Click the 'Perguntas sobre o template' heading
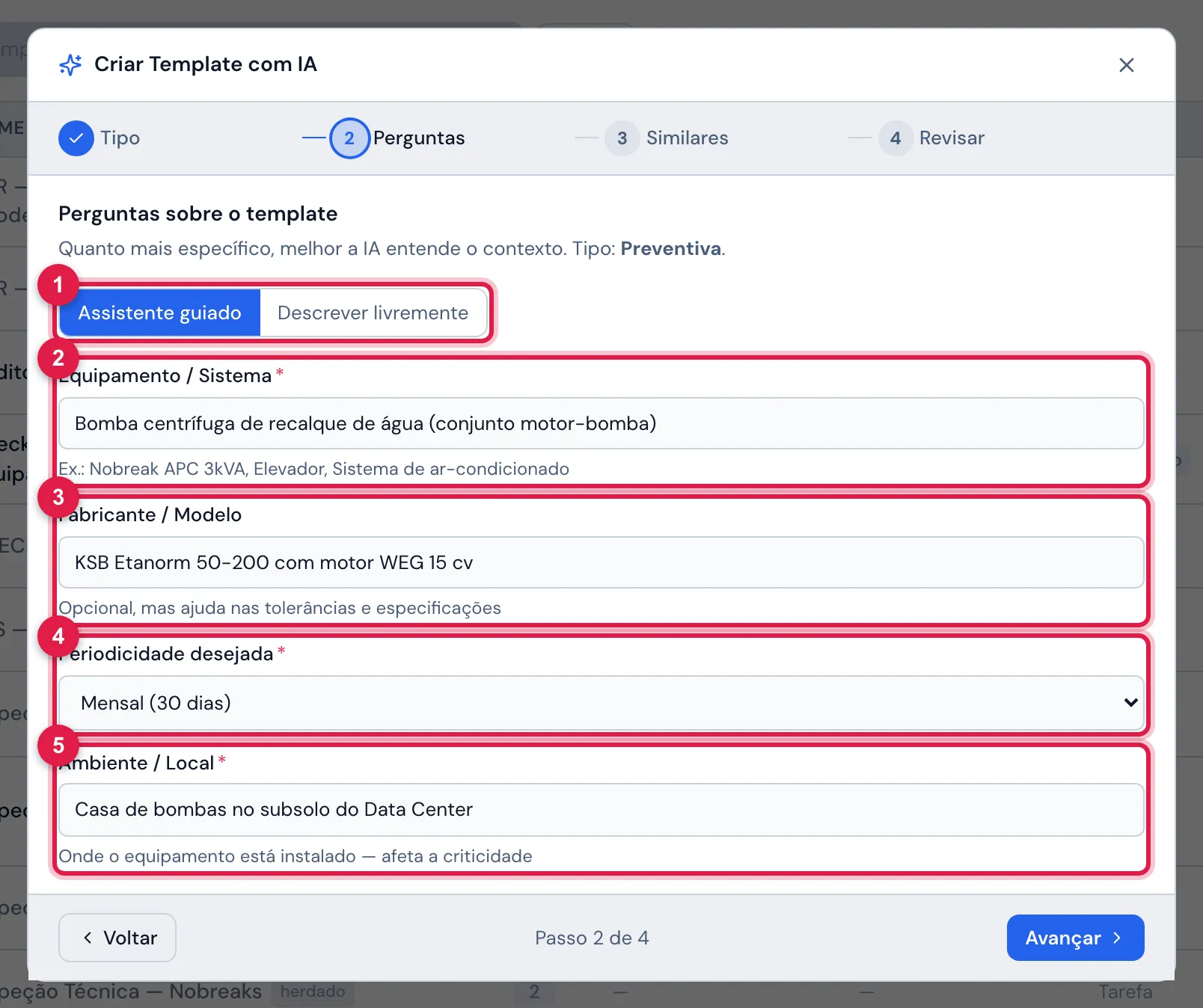Screen dimensions: 1203x1008 click(x=198, y=214)
